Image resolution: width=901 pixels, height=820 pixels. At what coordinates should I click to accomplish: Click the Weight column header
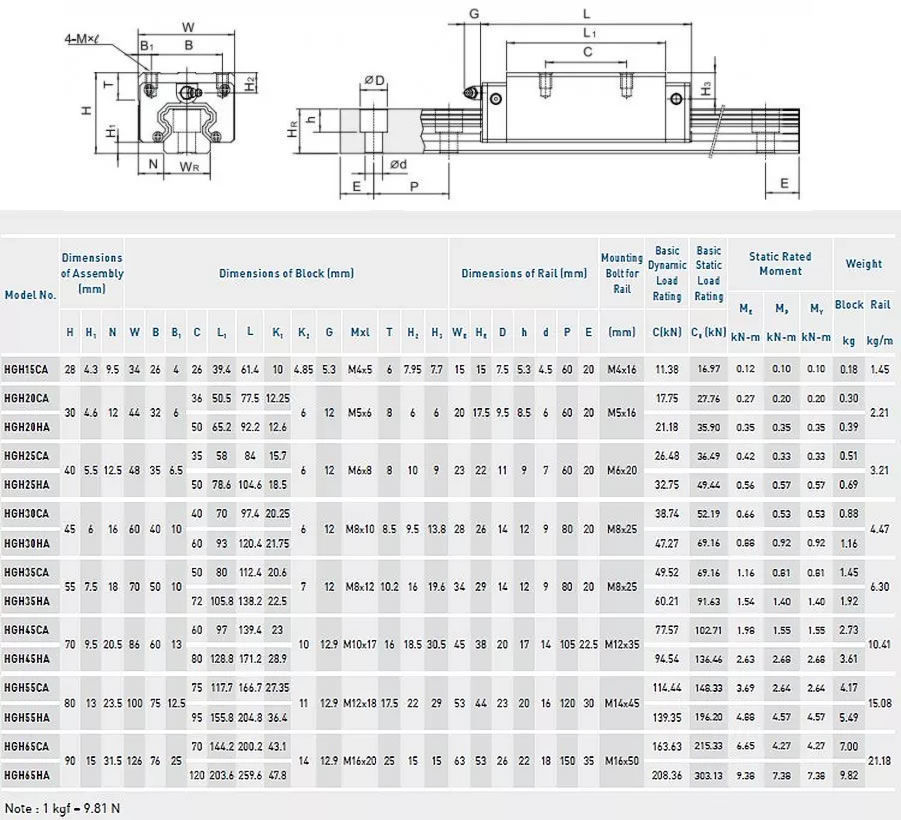coord(864,264)
